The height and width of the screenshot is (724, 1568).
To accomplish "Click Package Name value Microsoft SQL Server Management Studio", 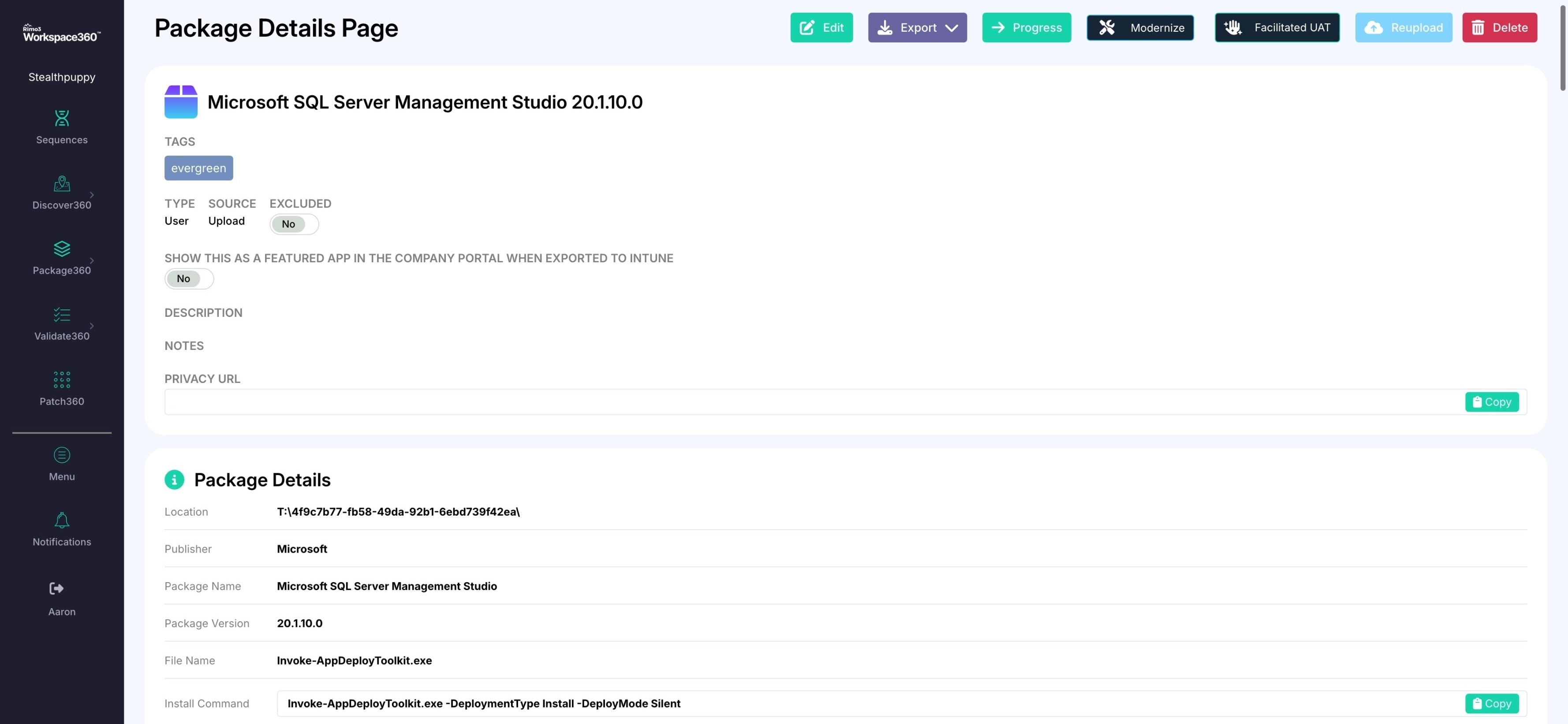I will (x=387, y=587).
